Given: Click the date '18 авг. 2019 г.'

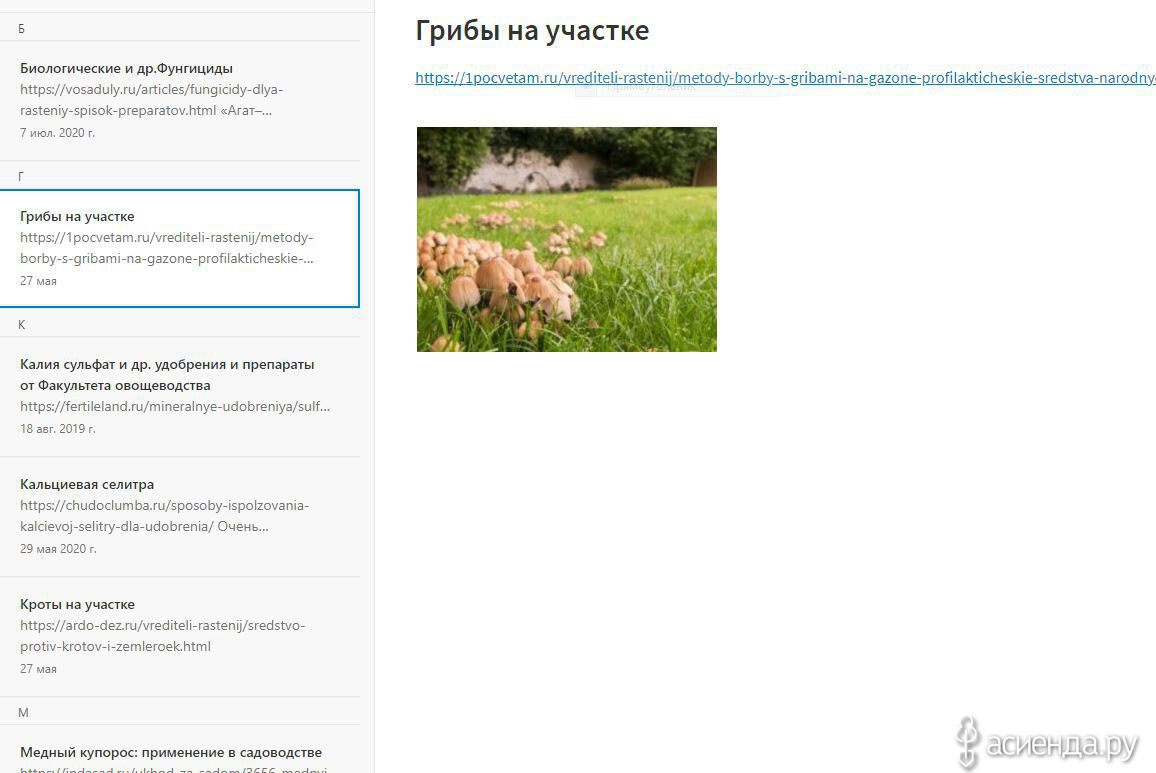Looking at the screenshot, I should click(58, 429).
